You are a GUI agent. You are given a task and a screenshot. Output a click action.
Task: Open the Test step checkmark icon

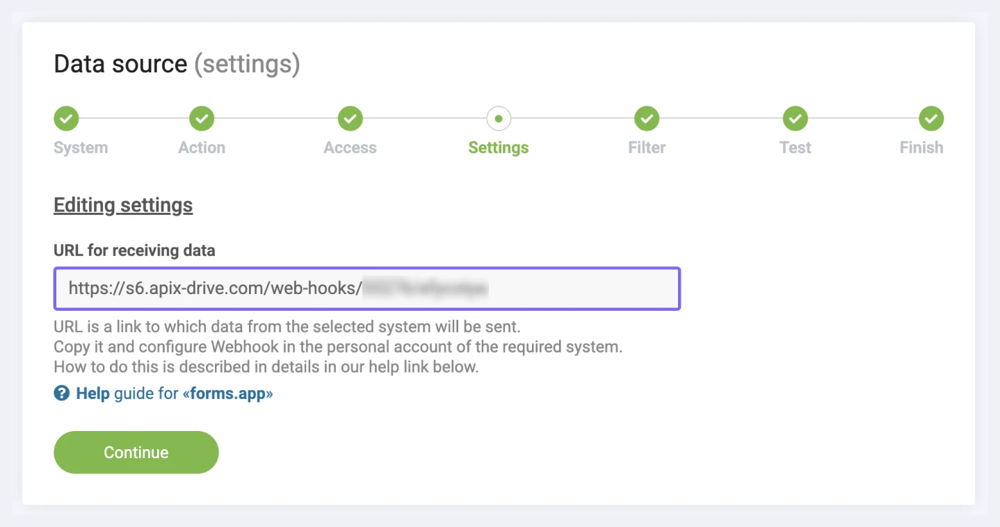point(795,119)
